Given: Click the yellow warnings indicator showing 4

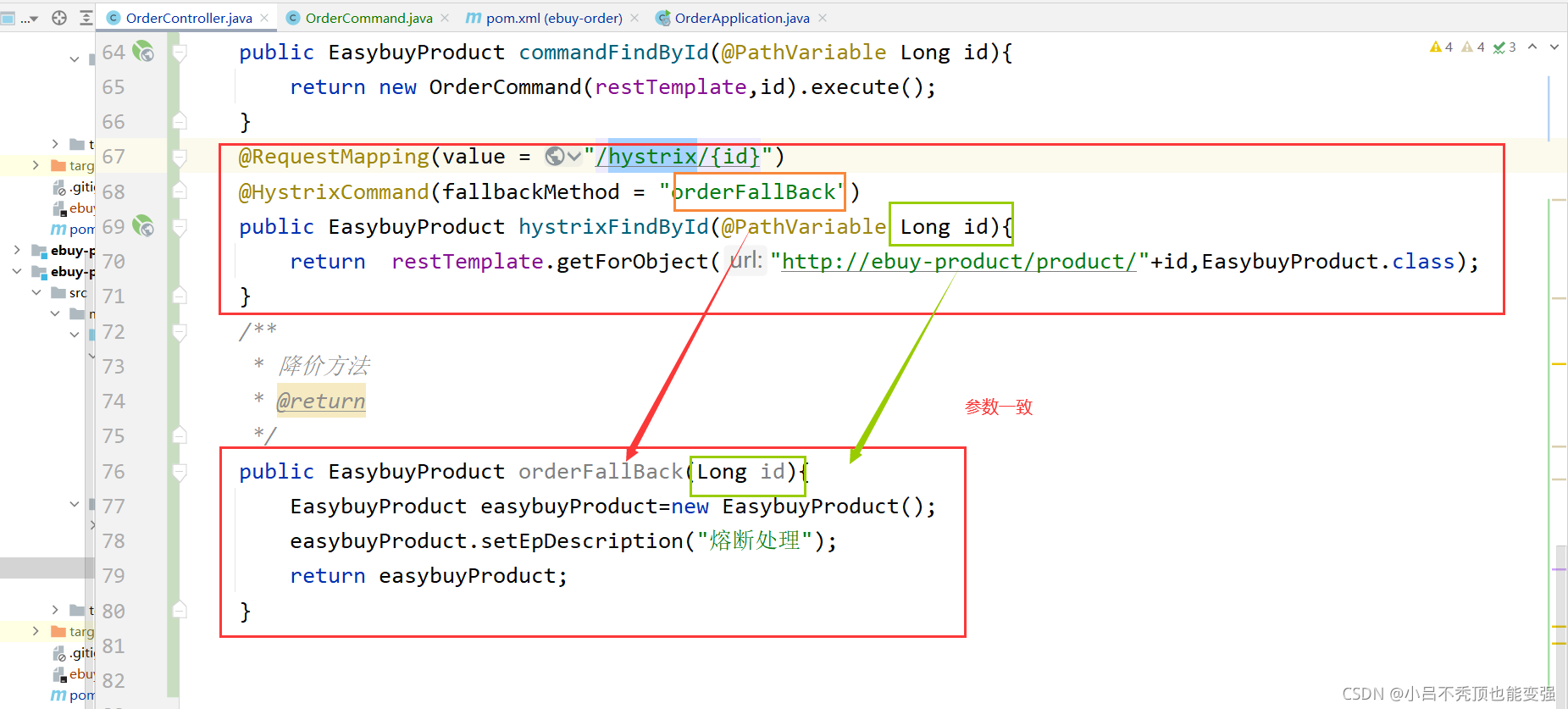Looking at the screenshot, I should click(x=1441, y=47).
